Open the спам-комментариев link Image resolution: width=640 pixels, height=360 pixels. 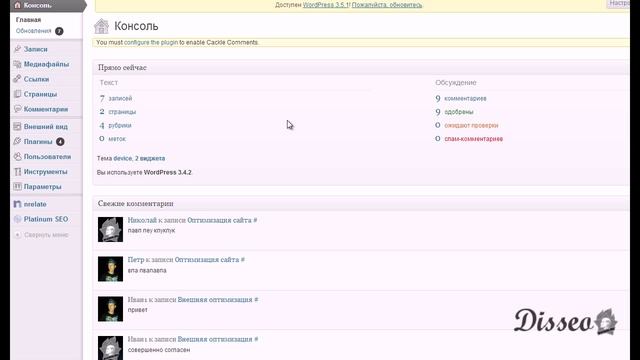(473, 139)
